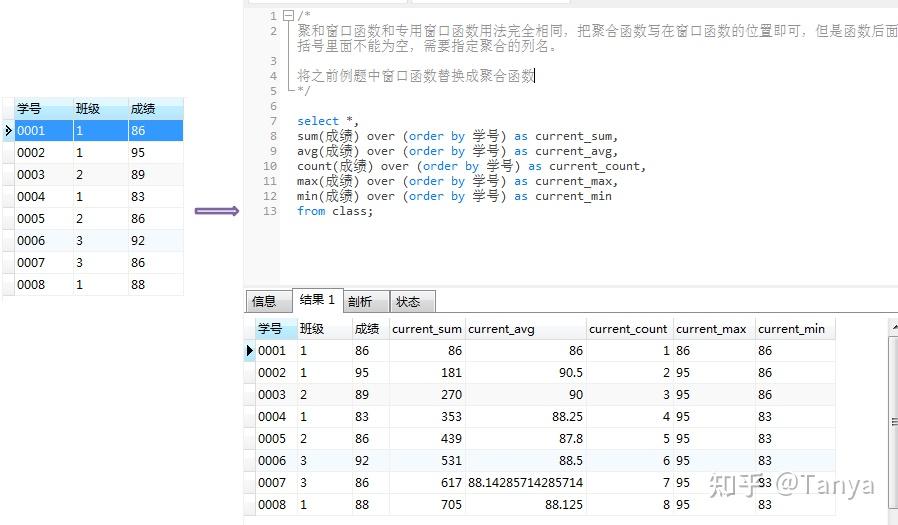Select row 0007 in the source table
The width and height of the screenshot is (898, 525).
[x=93, y=263]
